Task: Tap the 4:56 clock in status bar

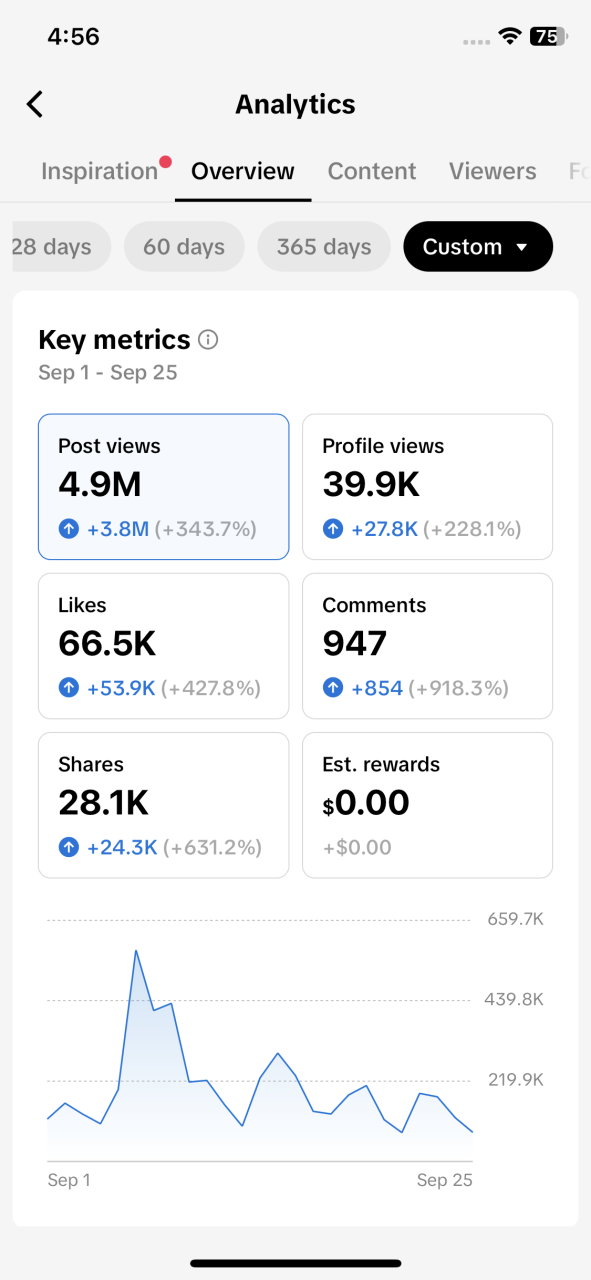Action: tap(73, 37)
